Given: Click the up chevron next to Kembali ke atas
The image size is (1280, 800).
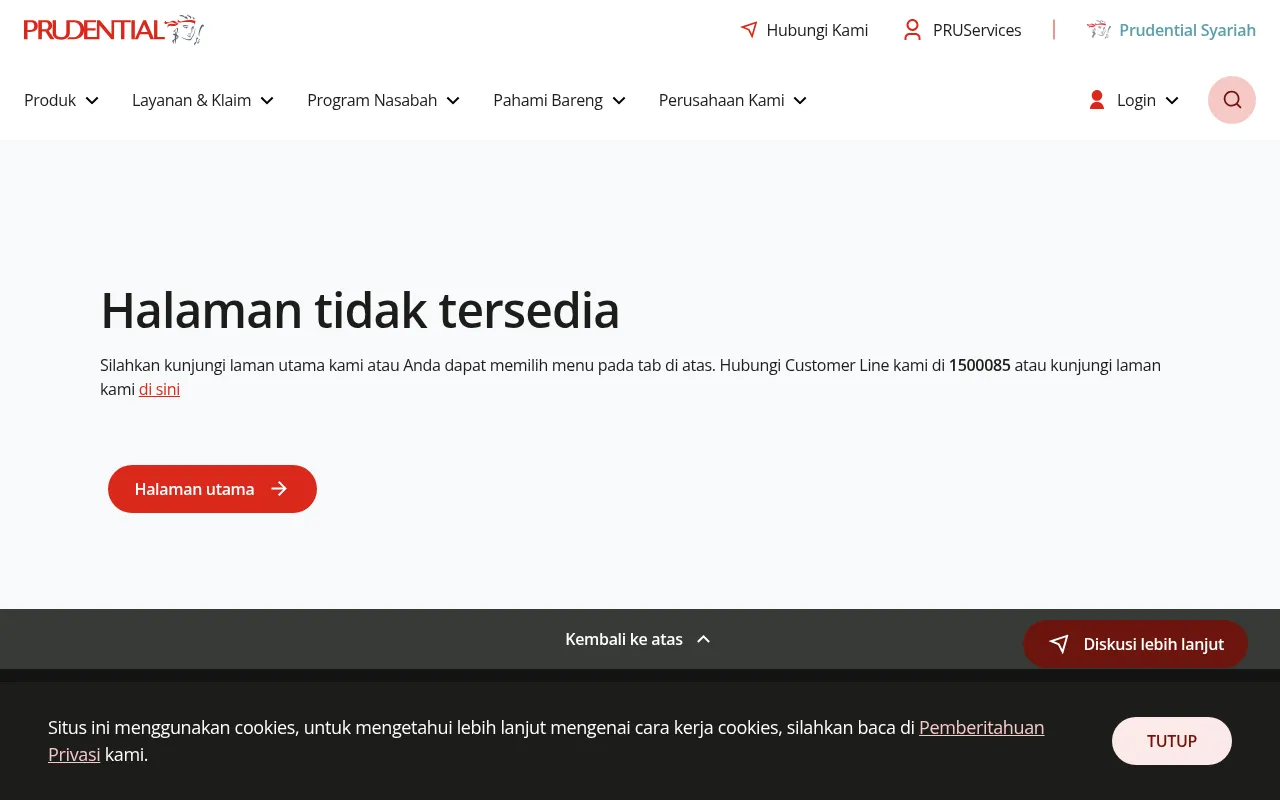Looking at the screenshot, I should 704,639.
